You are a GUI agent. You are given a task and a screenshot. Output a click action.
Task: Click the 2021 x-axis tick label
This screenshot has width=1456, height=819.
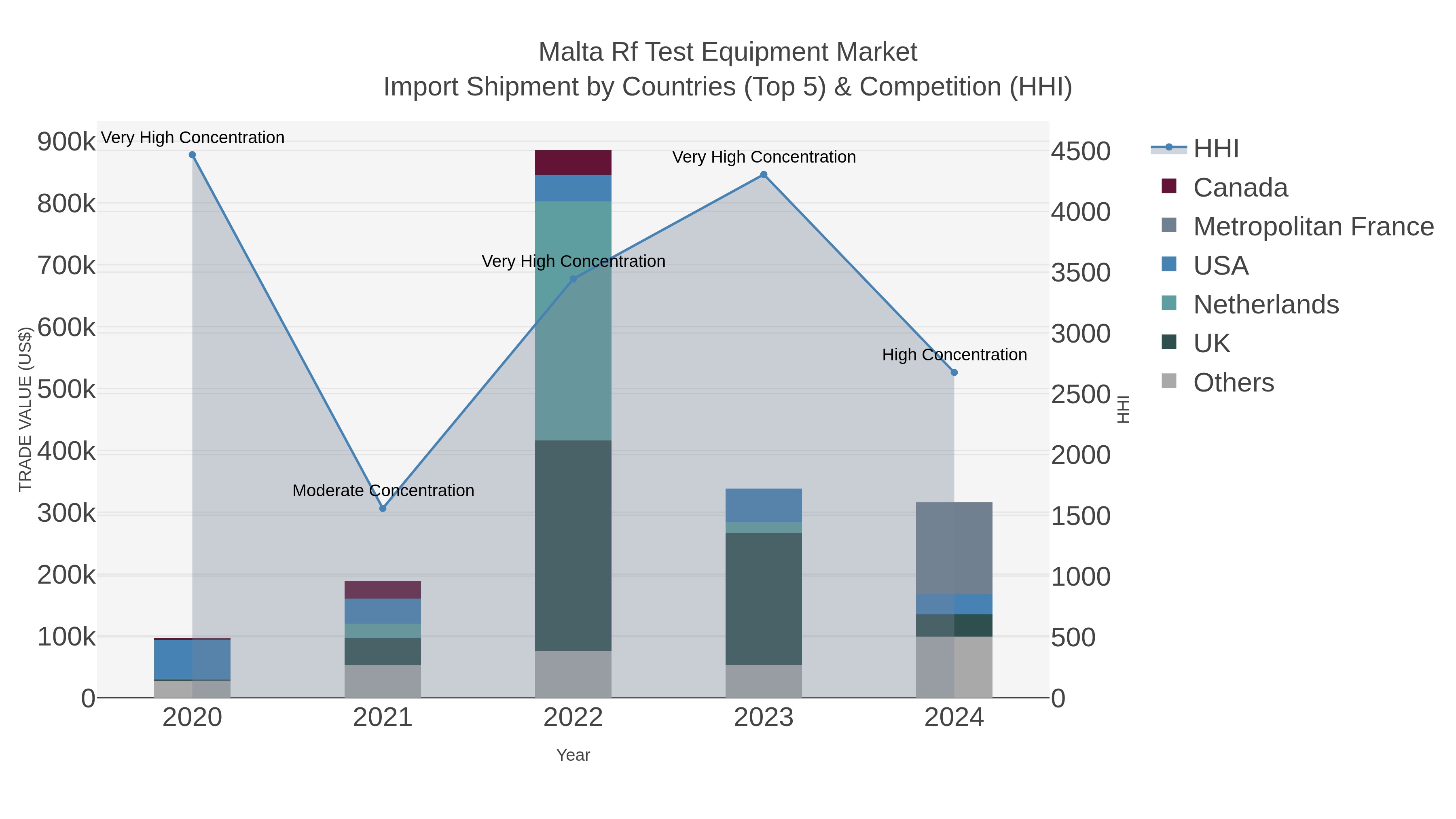(383, 718)
